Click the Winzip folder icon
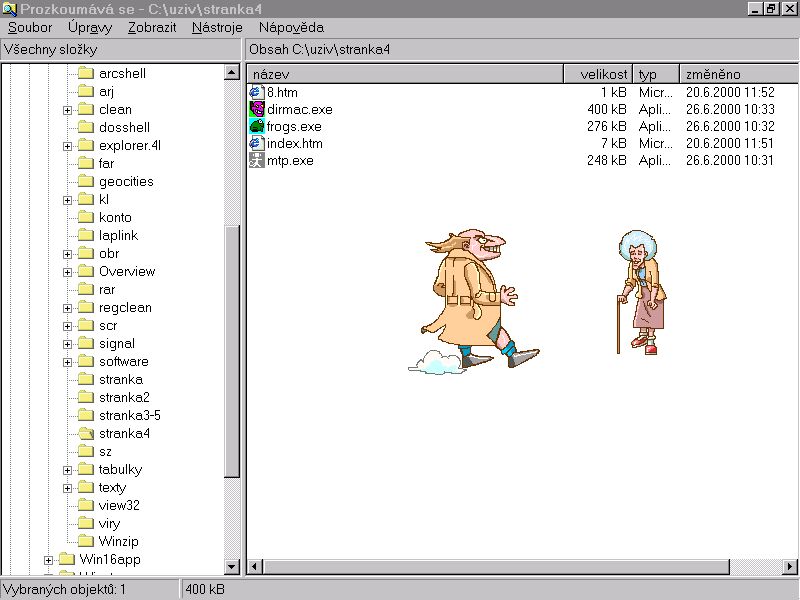The height and width of the screenshot is (600, 800). [85, 542]
